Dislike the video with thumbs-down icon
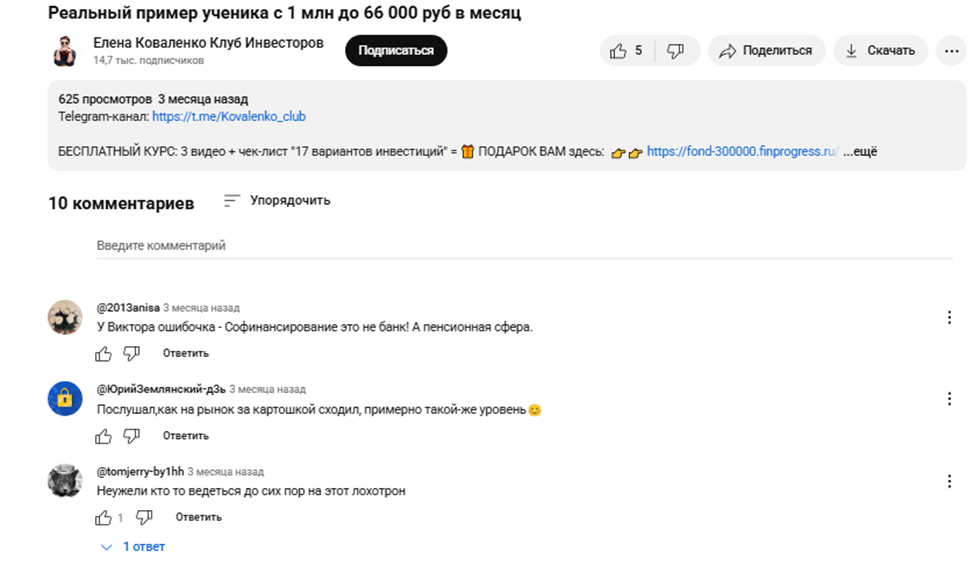The height and width of the screenshot is (573, 974). 675,51
